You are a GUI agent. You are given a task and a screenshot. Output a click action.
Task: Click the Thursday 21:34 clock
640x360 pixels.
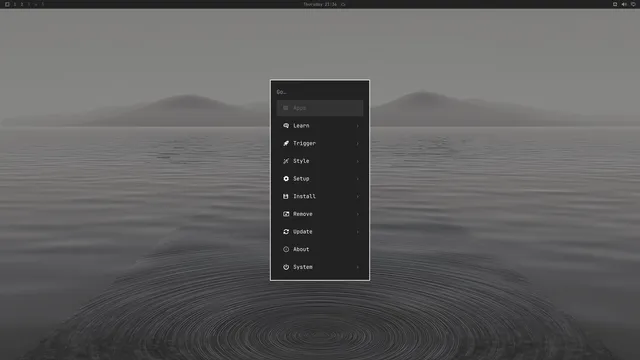point(320,4)
